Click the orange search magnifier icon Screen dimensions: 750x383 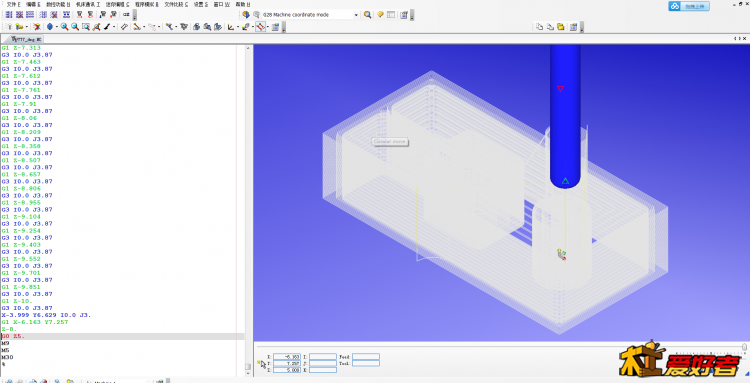(x=367, y=15)
